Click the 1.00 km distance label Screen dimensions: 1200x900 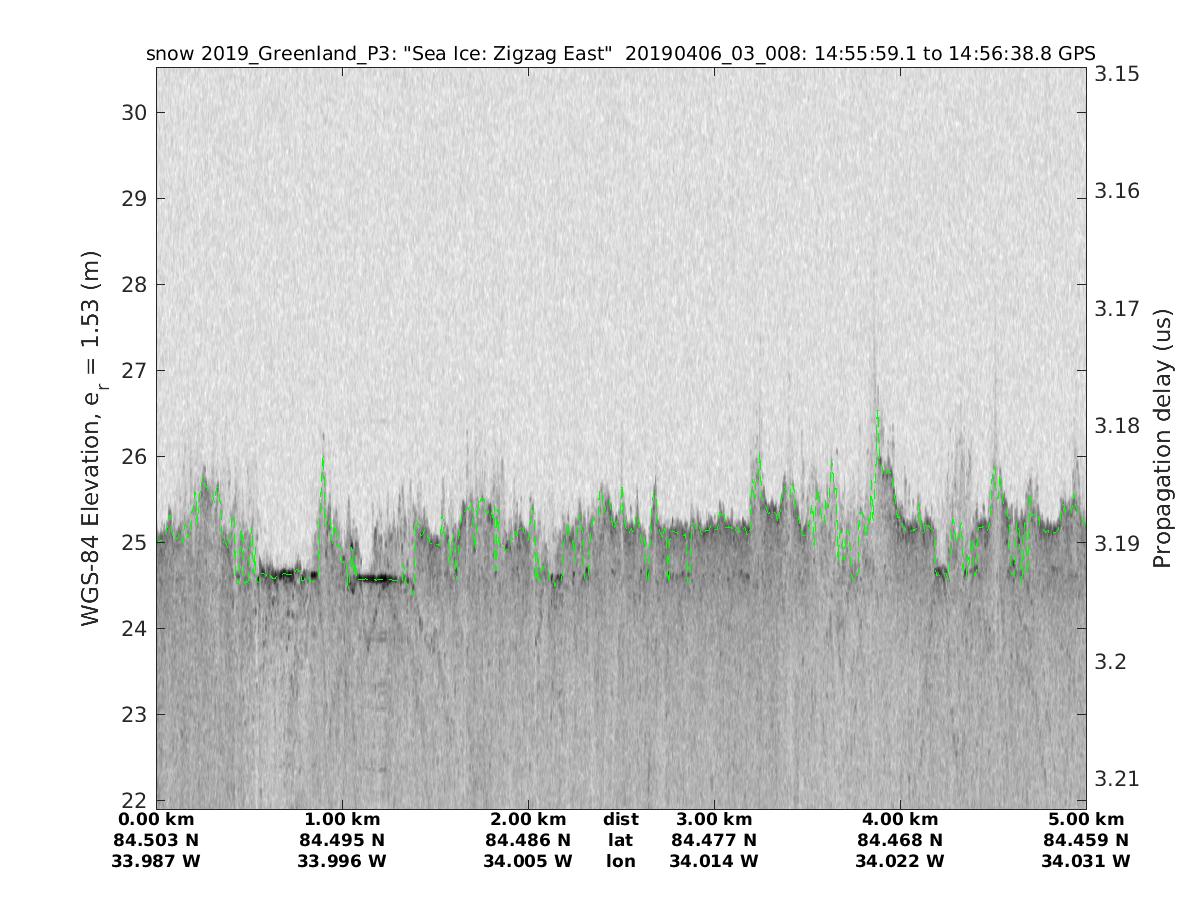342,820
